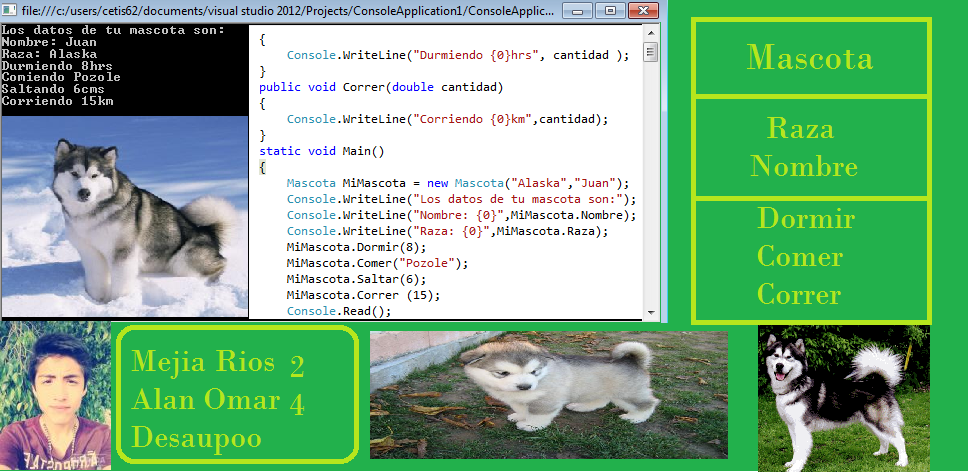This screenshot has height=472, width=968.
Task: Click the console line 'Comiendo Pozole'
Action: tap(60, 77)
